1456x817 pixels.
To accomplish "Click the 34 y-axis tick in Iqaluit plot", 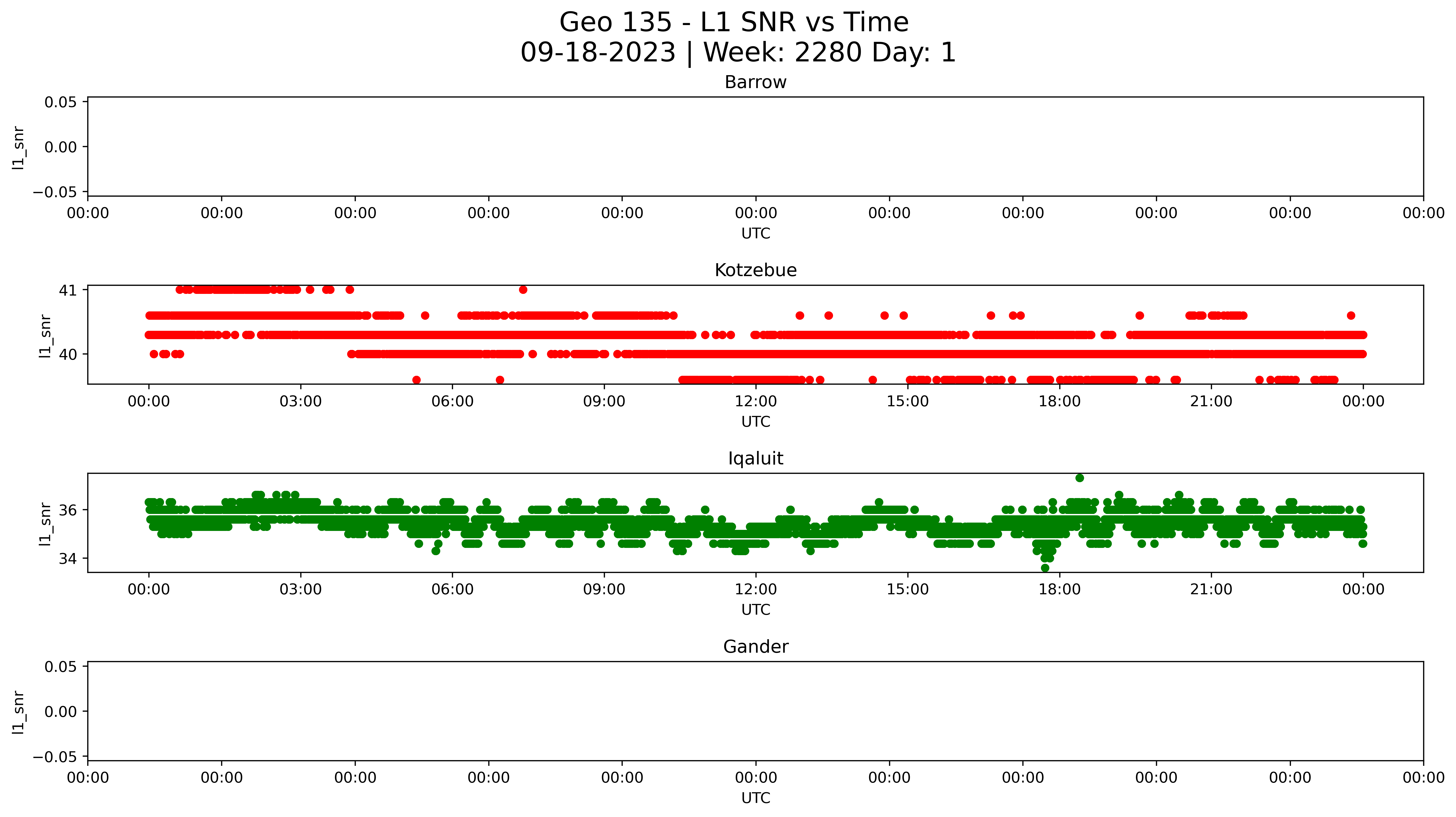I will click(x=68, y=559).
